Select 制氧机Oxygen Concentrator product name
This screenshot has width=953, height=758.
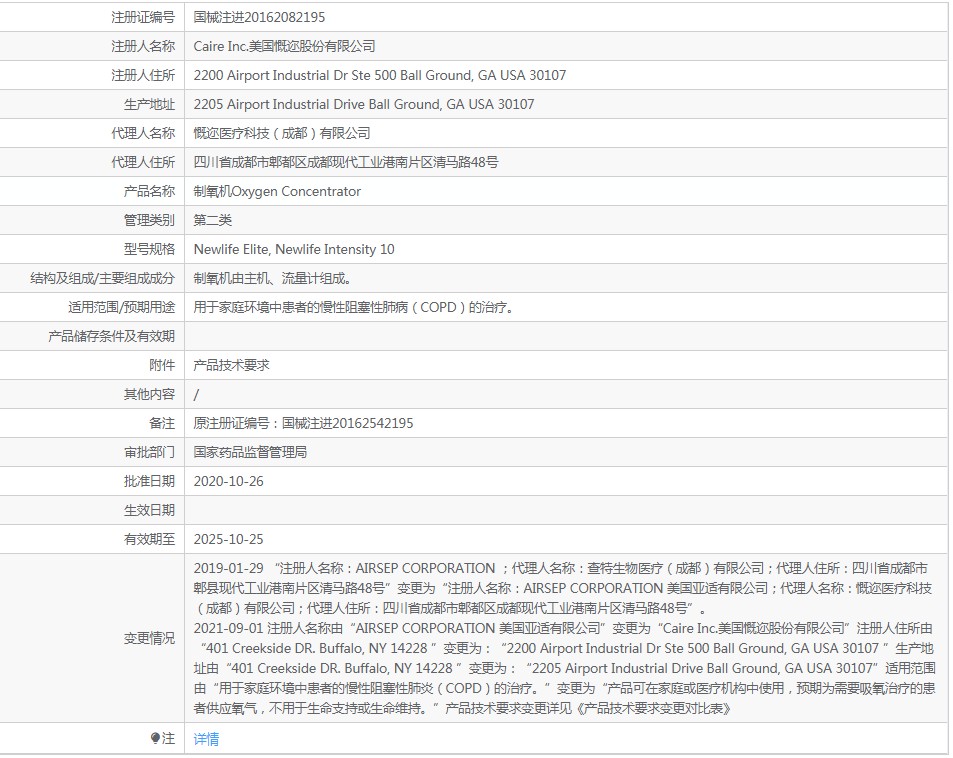tap(277, 191)
